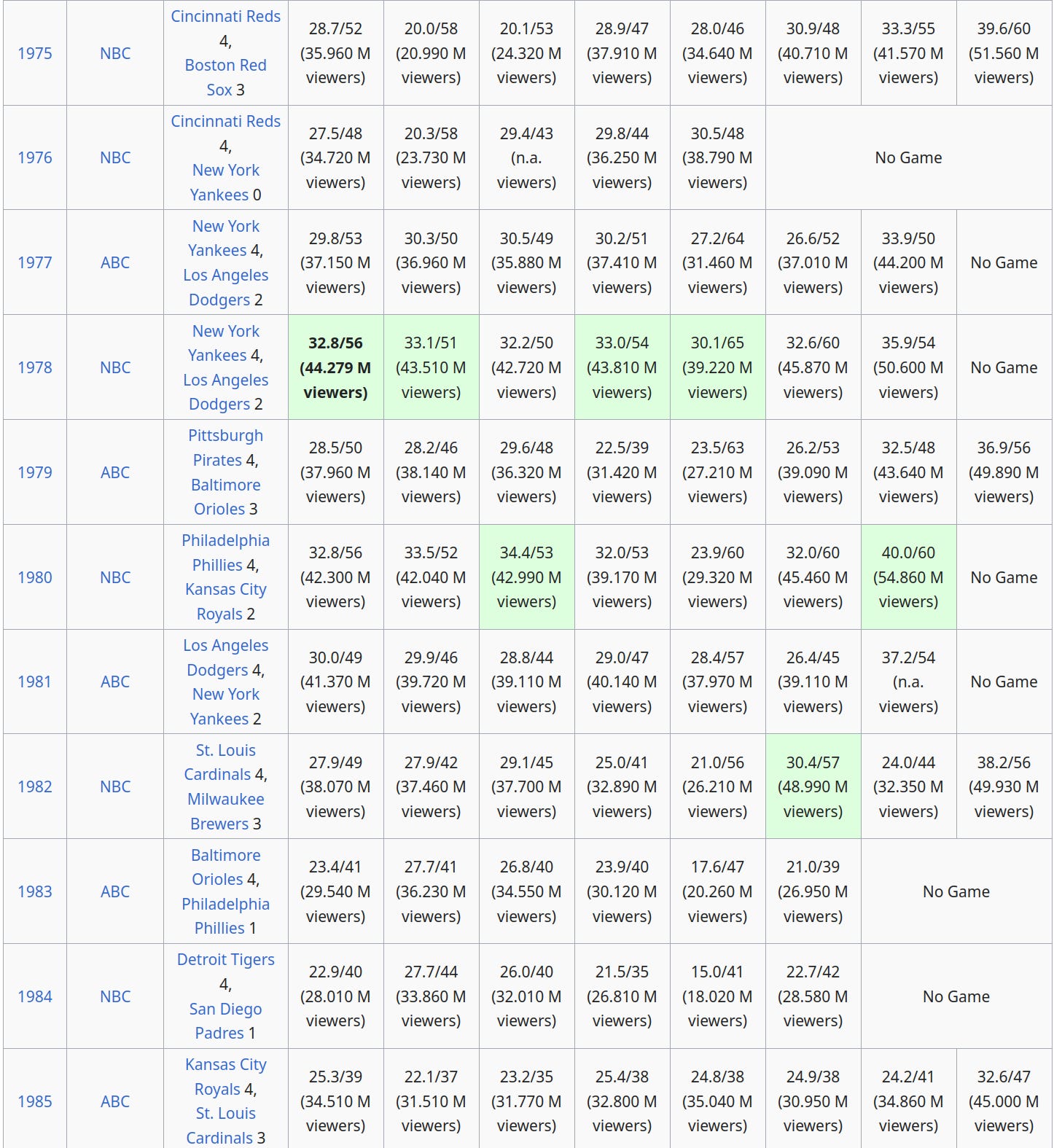Select the 30.4/57 (48.990 M viewers) cell

[813, 786]
